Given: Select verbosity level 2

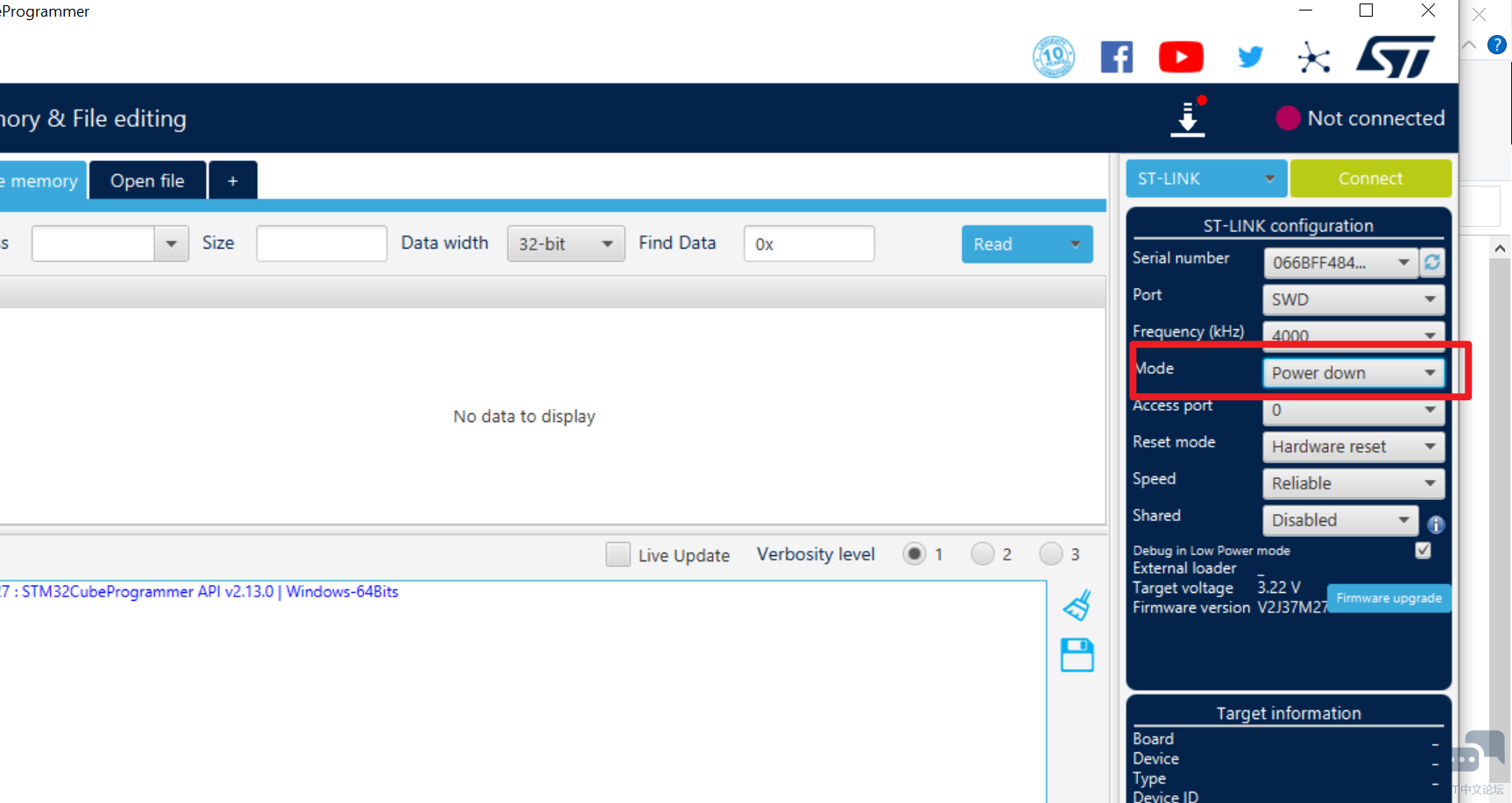Looking at the screenshot, I should (x=983, y=553).
